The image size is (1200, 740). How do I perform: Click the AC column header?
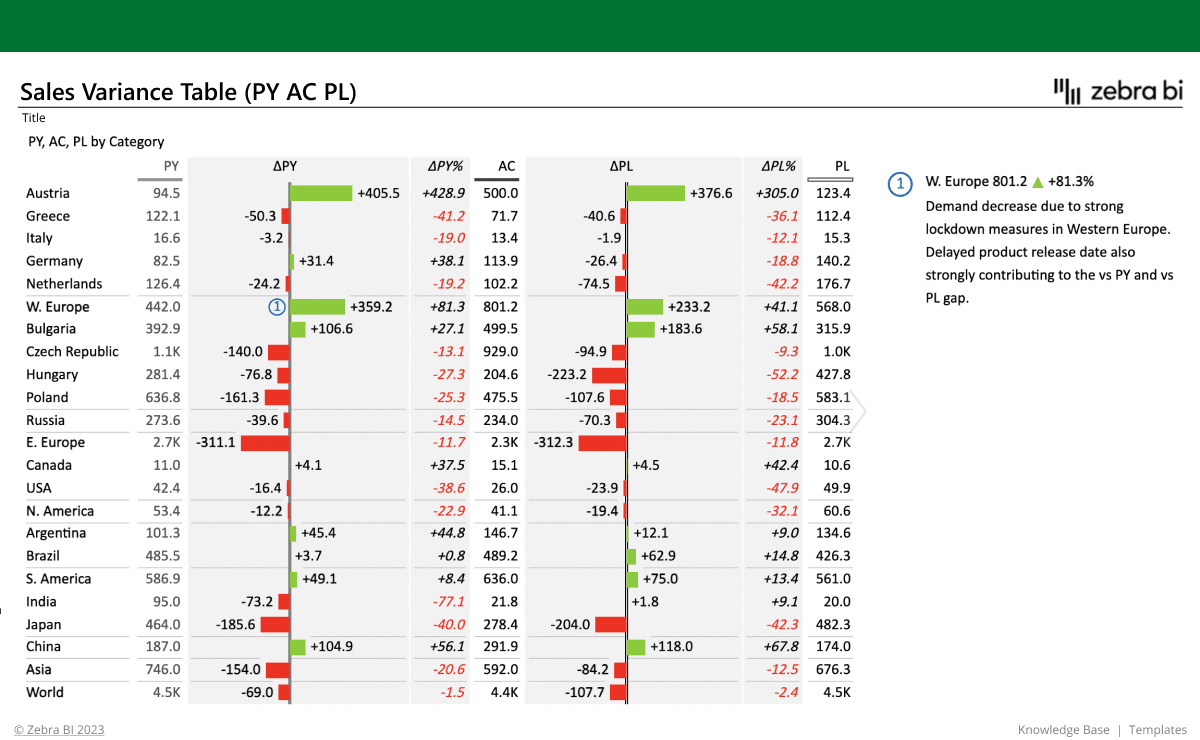coord(507,167)
